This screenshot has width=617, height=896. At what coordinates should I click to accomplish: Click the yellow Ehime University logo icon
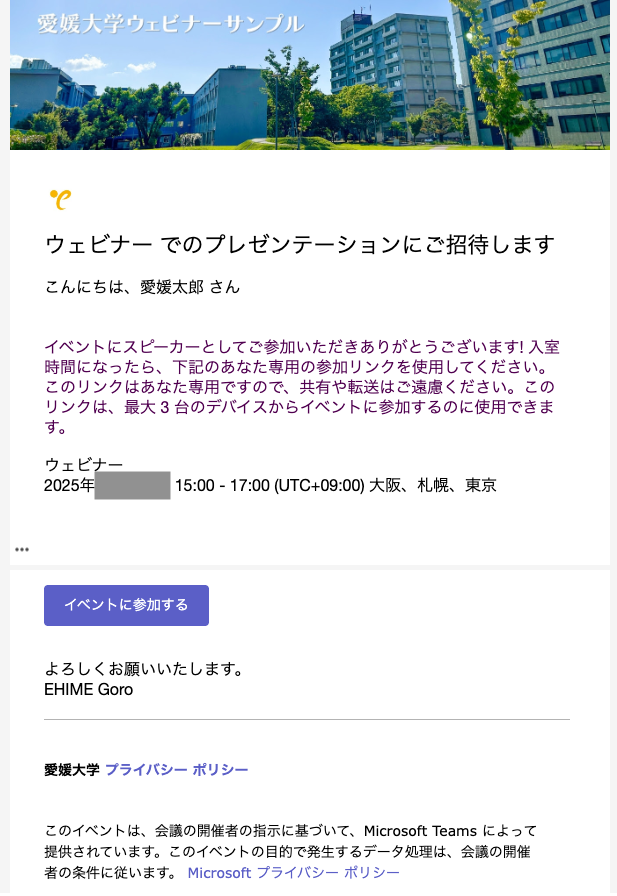tap(60, 199)
